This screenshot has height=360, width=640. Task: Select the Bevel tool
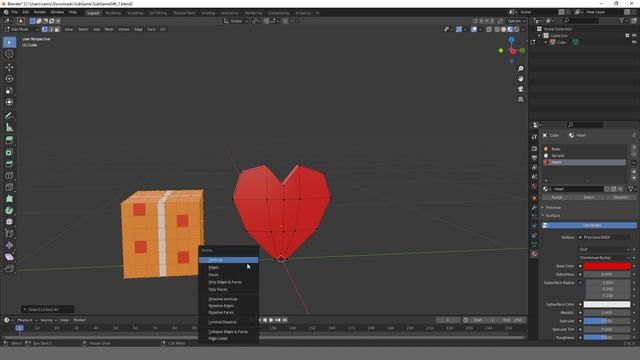9,164
